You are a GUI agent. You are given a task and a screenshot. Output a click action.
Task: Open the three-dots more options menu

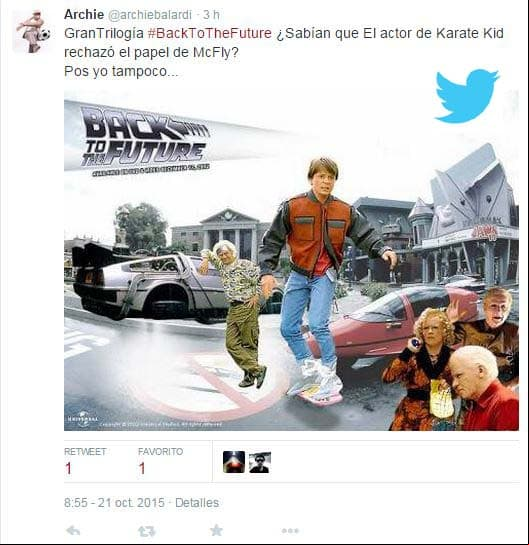[x=290, y=531]
